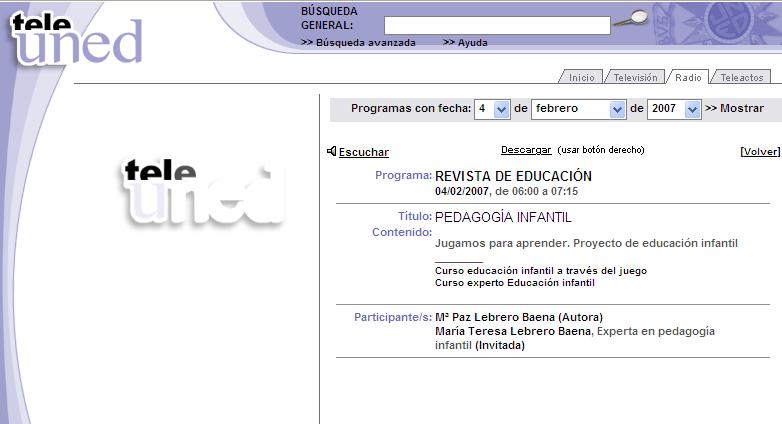Open the day dropdown showing 4
The height and width of the screenshot is (424, 782).
pyautogui.click(x=492, y=109)
